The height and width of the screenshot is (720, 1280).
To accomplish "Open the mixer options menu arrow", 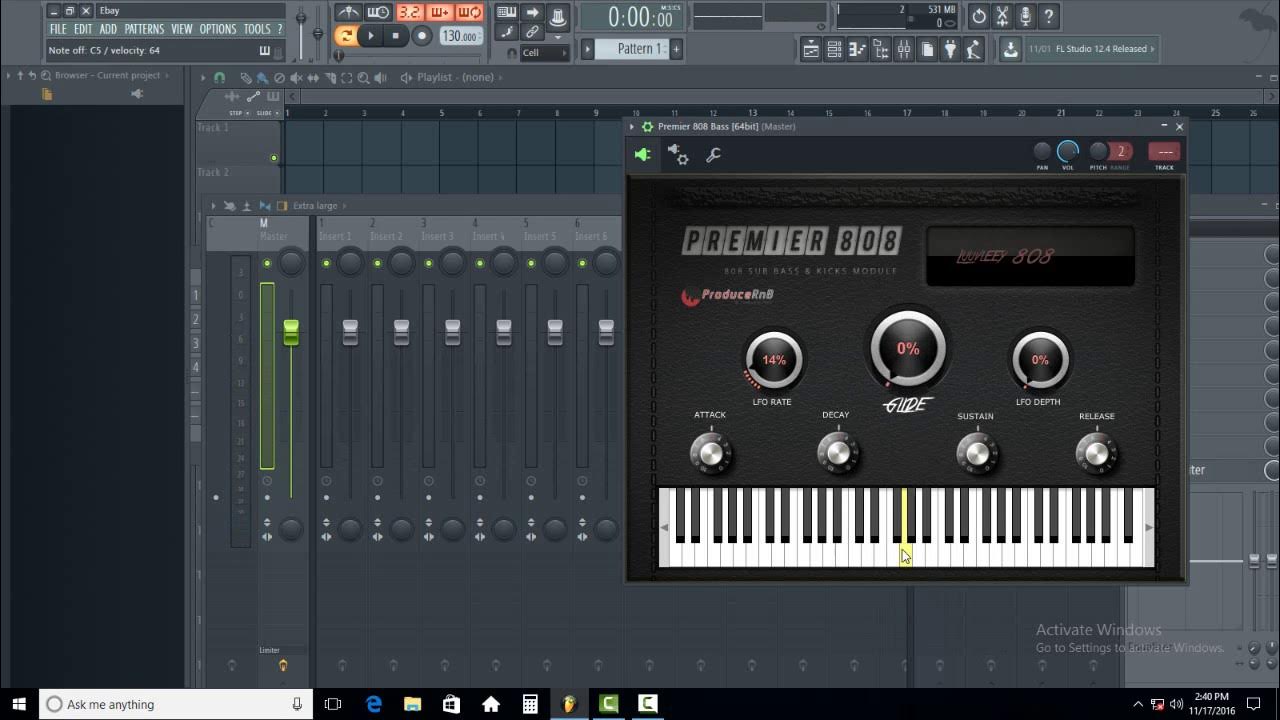I will point(213,206).
